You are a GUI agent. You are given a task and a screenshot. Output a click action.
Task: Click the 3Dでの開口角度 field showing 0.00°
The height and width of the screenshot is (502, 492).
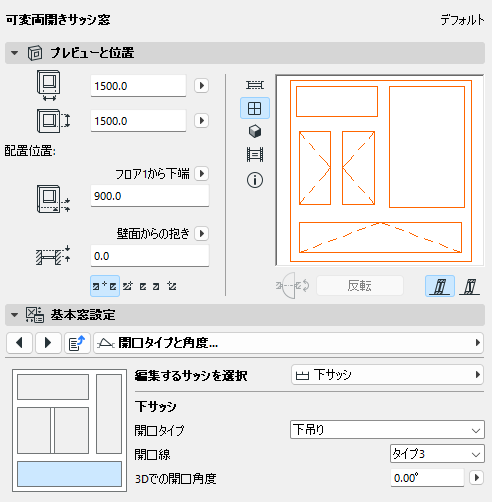click(427, 478)
